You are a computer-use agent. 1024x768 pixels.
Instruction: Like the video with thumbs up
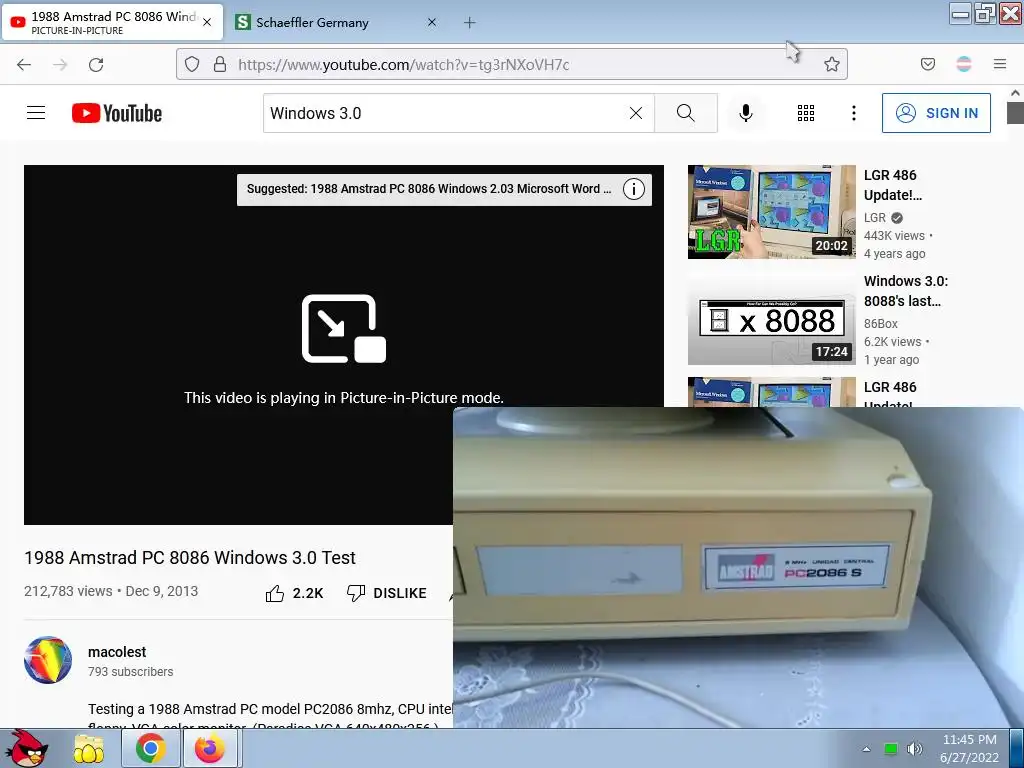coord(275,593)
